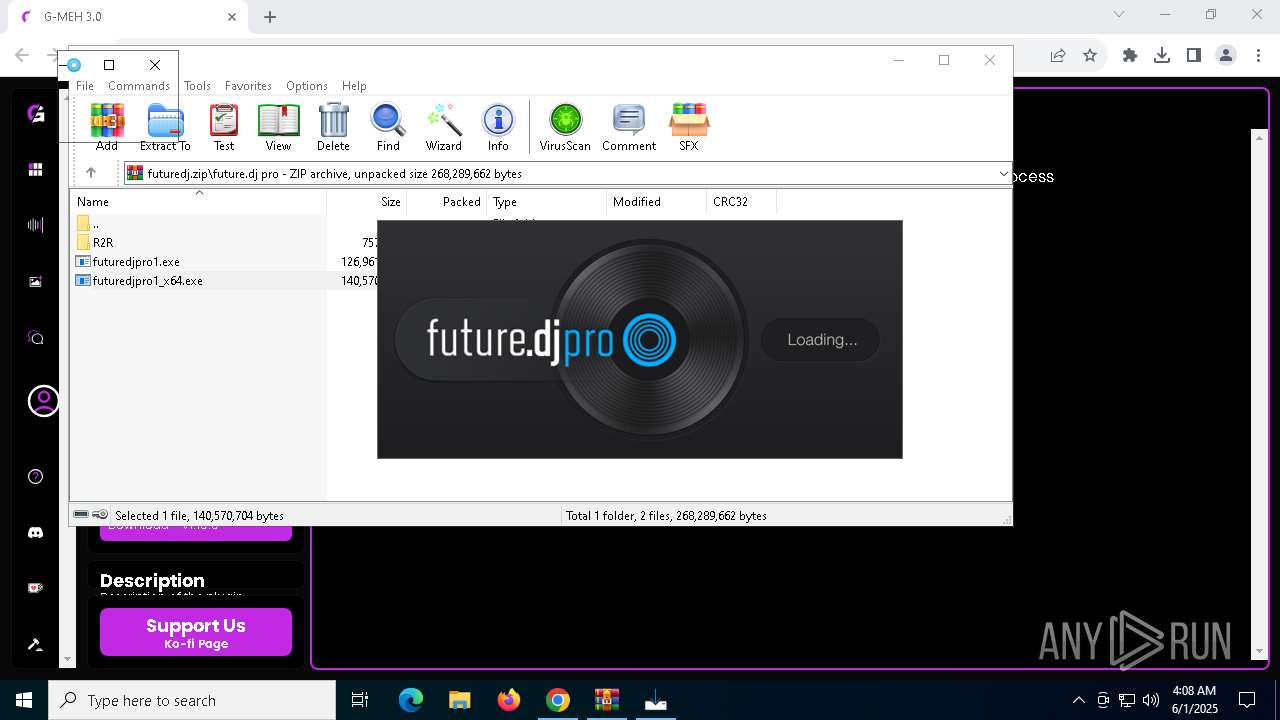The height and width of the screenshot is (720, 1280).
Task: Open the image gallery sidebar icon
Action: (x=36, y=282)
